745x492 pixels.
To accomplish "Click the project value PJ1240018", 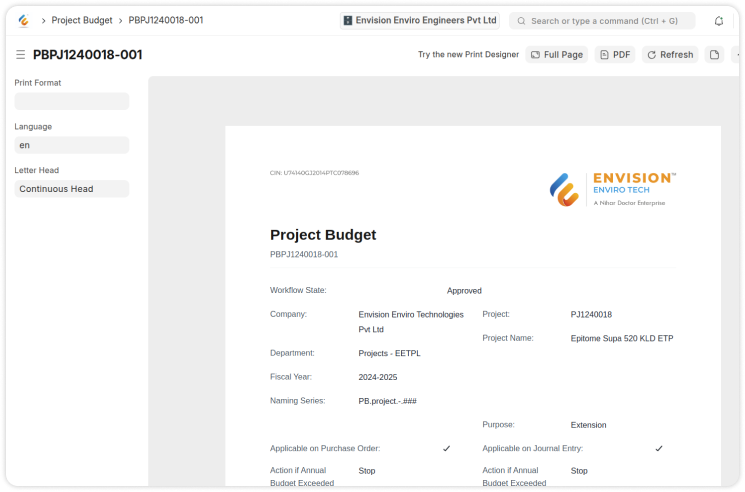I will [591, 314].
